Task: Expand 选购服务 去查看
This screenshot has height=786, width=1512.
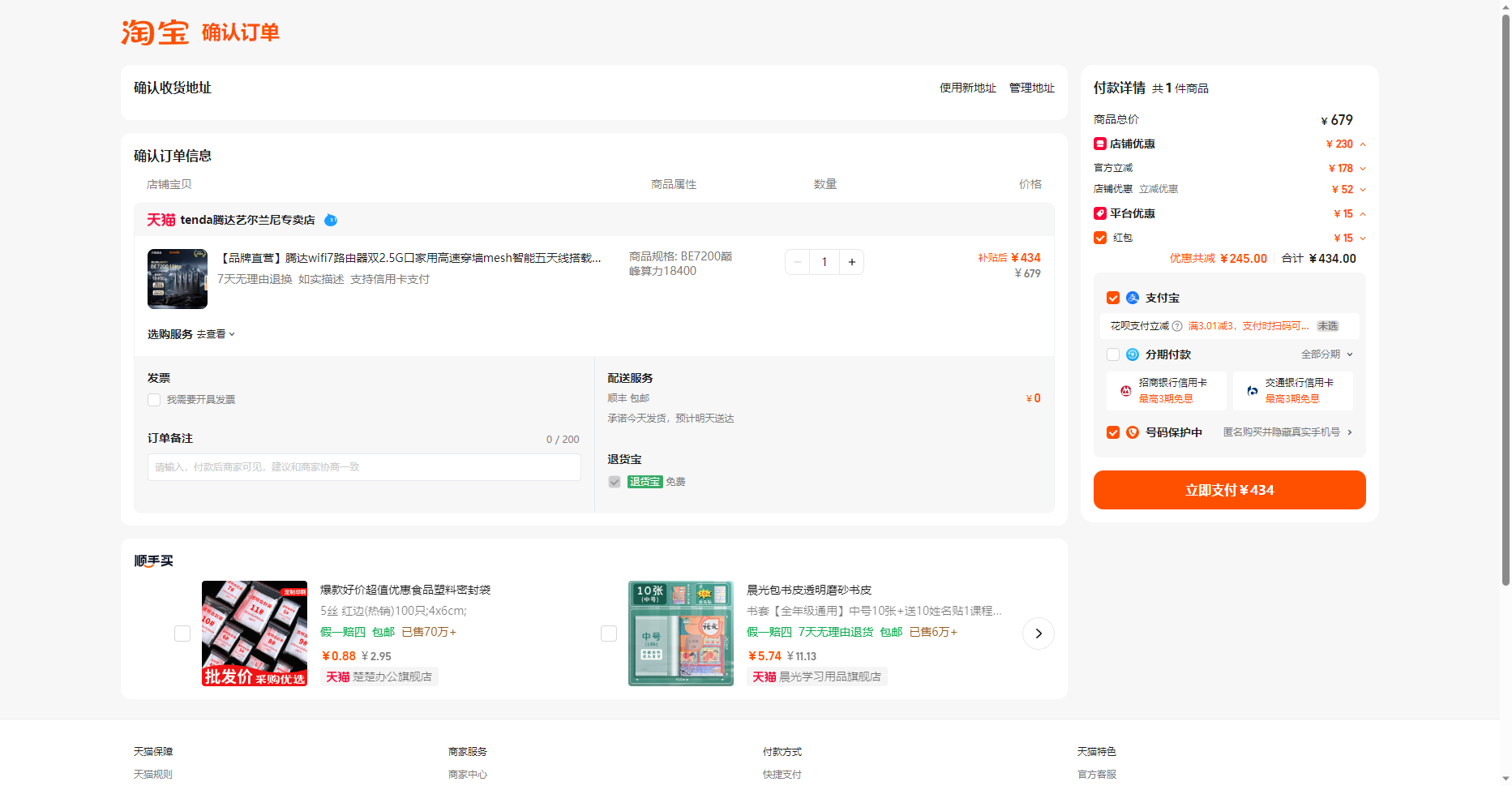Action: coord(216,334)
